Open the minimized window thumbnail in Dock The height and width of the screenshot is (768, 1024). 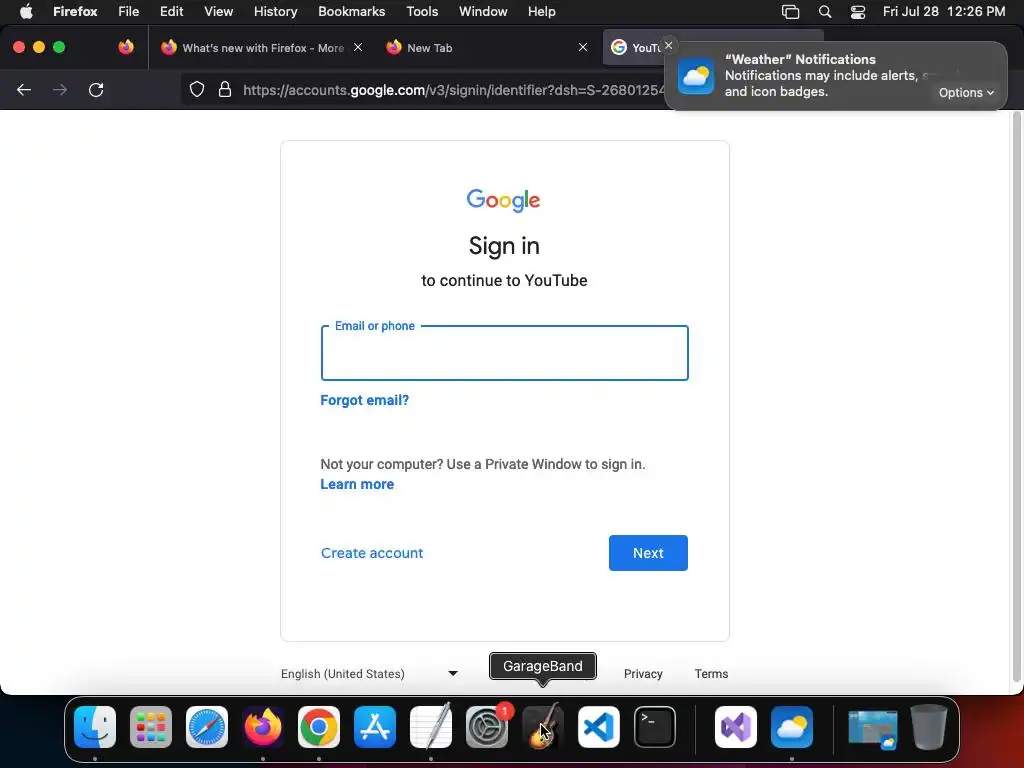[873, 729]
